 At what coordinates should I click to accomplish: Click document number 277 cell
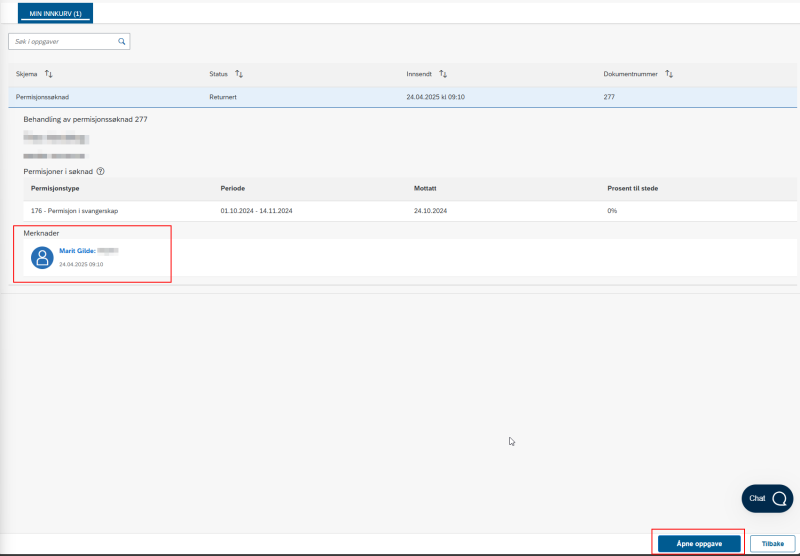609,97
